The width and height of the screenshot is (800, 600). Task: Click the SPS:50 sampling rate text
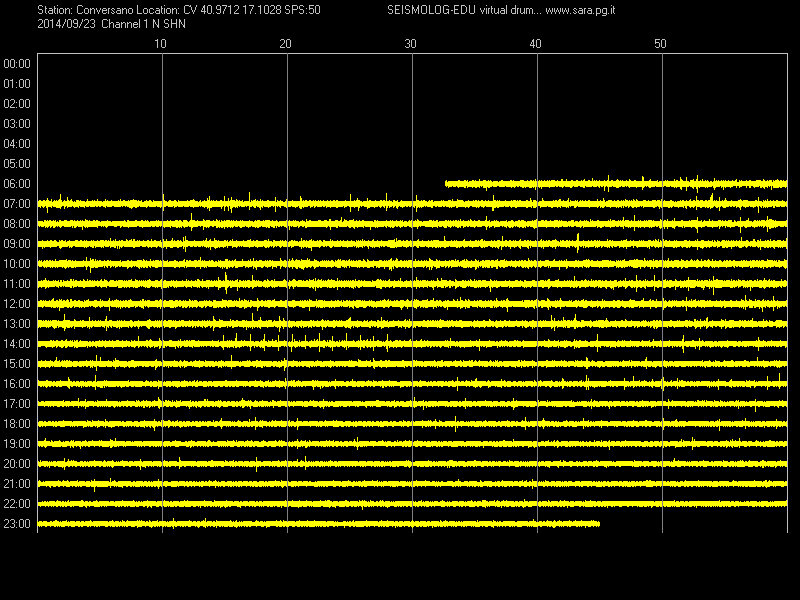click(303, 10)
